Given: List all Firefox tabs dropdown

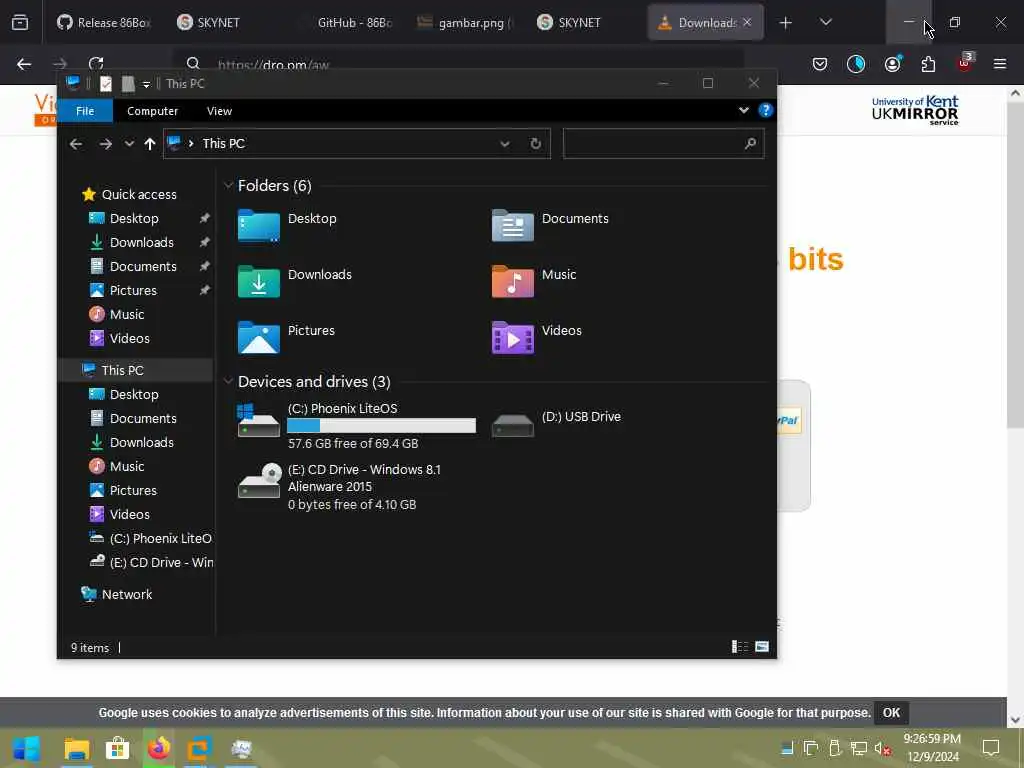Looking at the screenshot, I should coord(825,22).
